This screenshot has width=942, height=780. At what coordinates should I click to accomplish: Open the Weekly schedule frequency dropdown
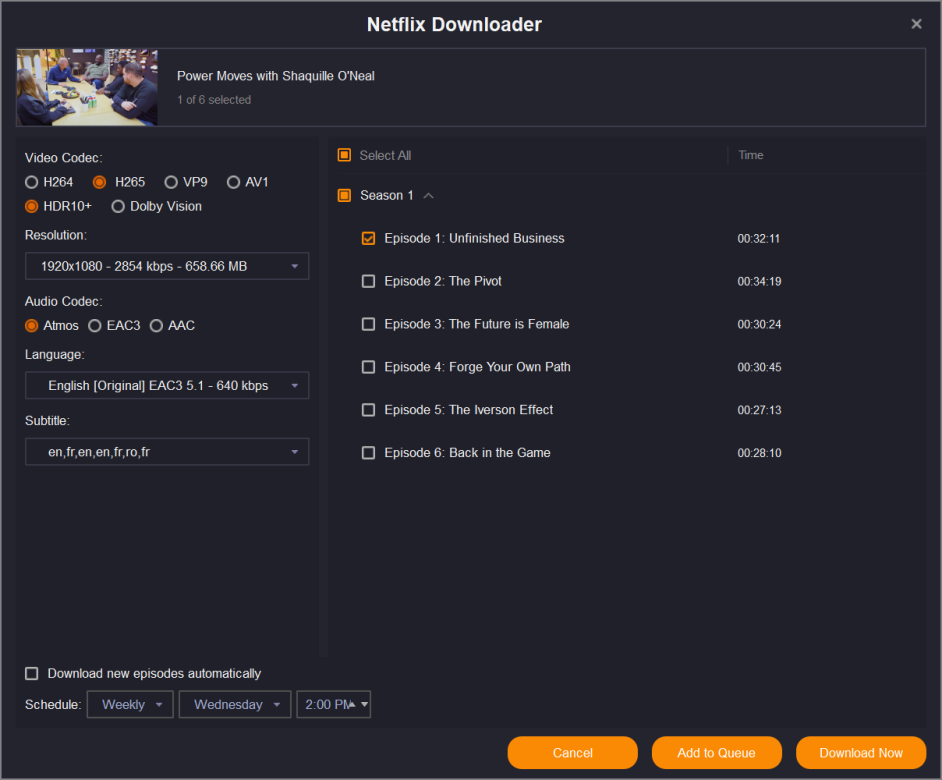[131, 704]
